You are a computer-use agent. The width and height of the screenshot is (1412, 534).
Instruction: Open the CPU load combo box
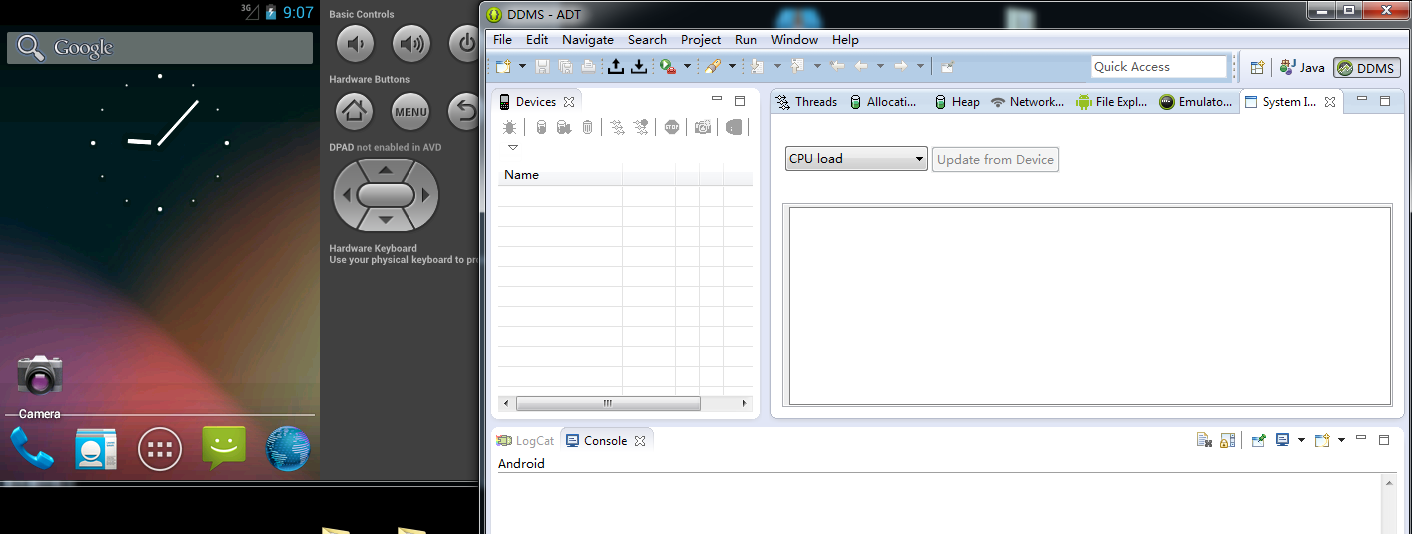(x=856, y=159)
